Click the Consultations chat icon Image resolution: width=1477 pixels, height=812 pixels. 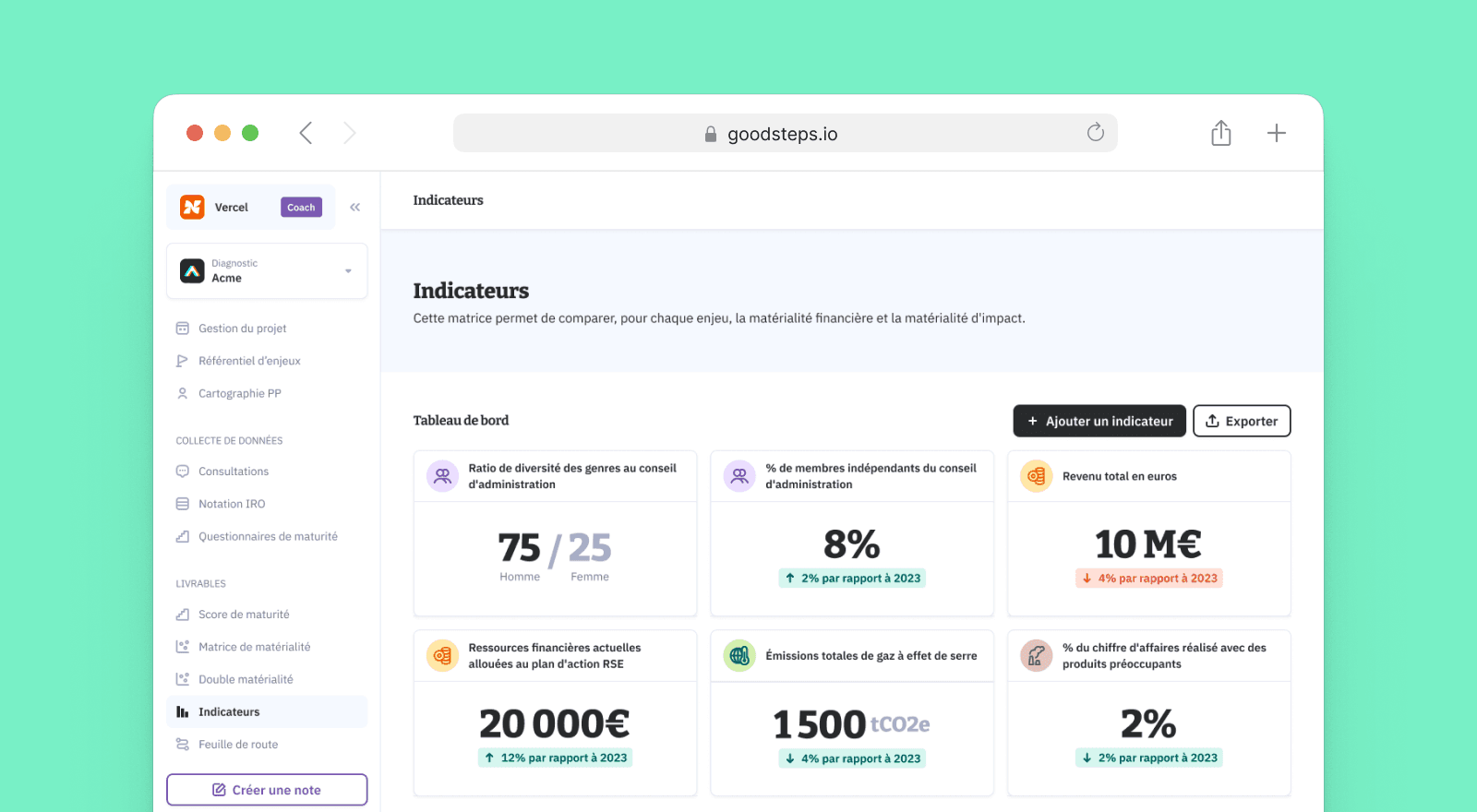[183, 472]
